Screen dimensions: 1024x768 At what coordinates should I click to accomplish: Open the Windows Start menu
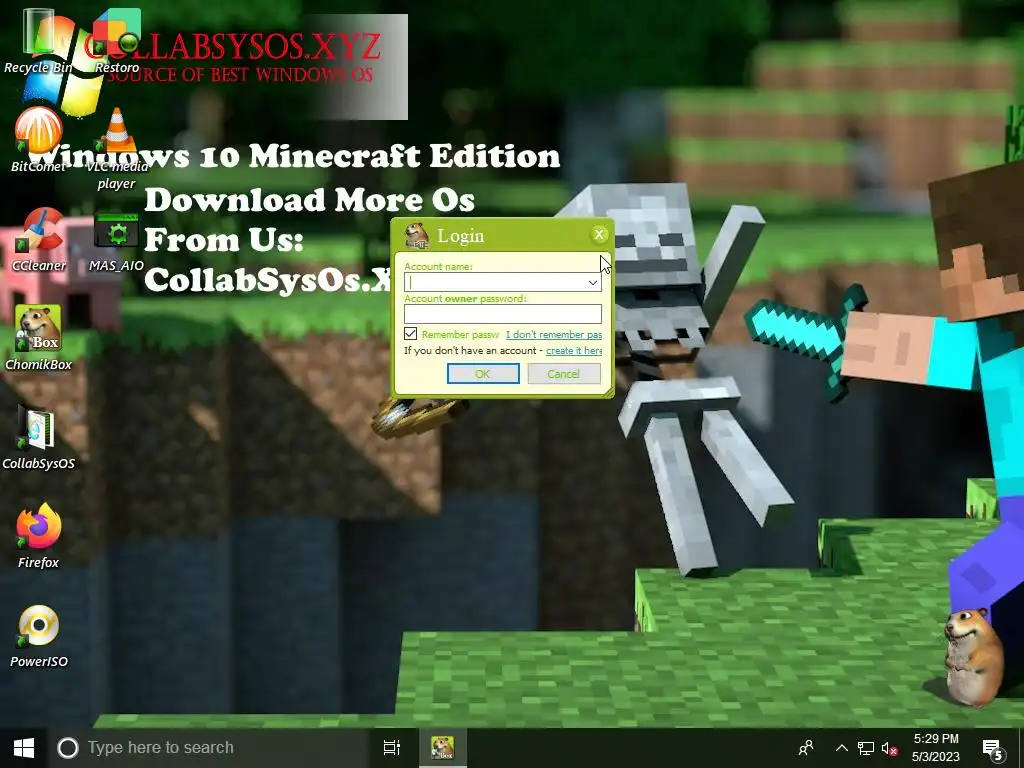[24, 748]
